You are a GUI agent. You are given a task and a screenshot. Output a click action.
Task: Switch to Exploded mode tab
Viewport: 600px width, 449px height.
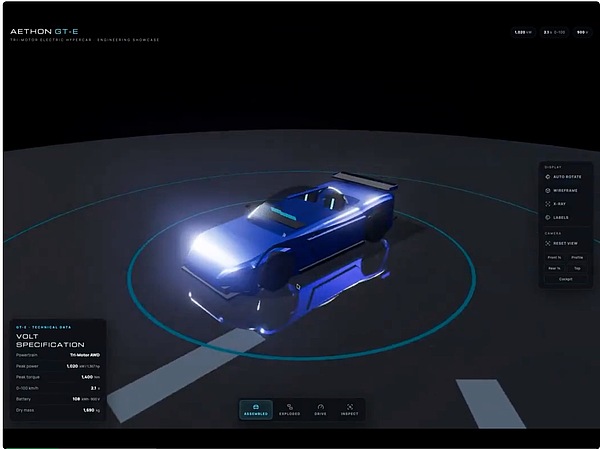289,410
